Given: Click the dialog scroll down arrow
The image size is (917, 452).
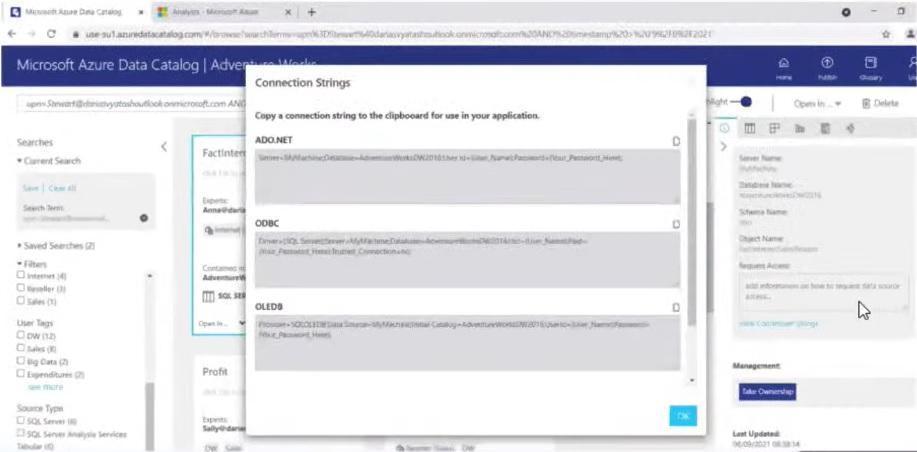Looking at the screenshot, I should 692,381.
